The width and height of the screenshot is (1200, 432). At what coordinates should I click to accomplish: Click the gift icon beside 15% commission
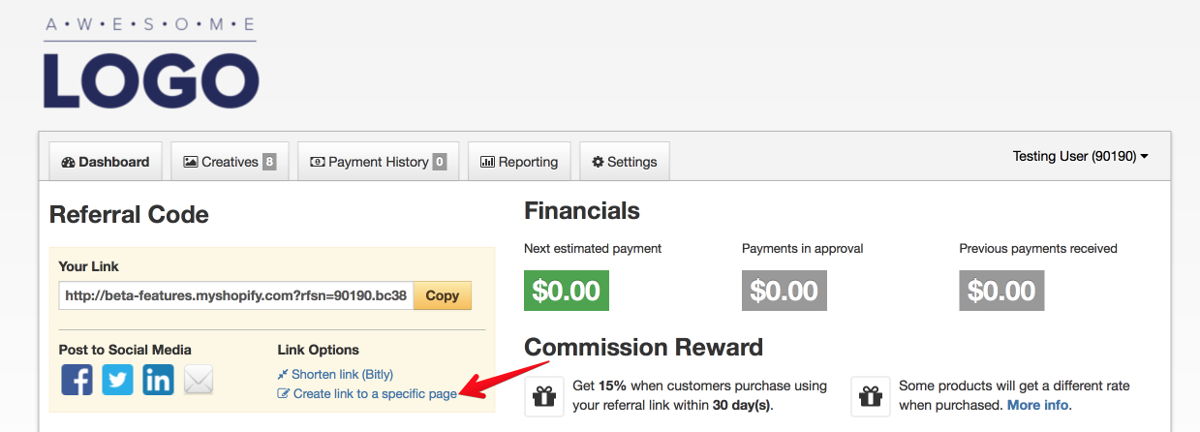click(543, 397)
